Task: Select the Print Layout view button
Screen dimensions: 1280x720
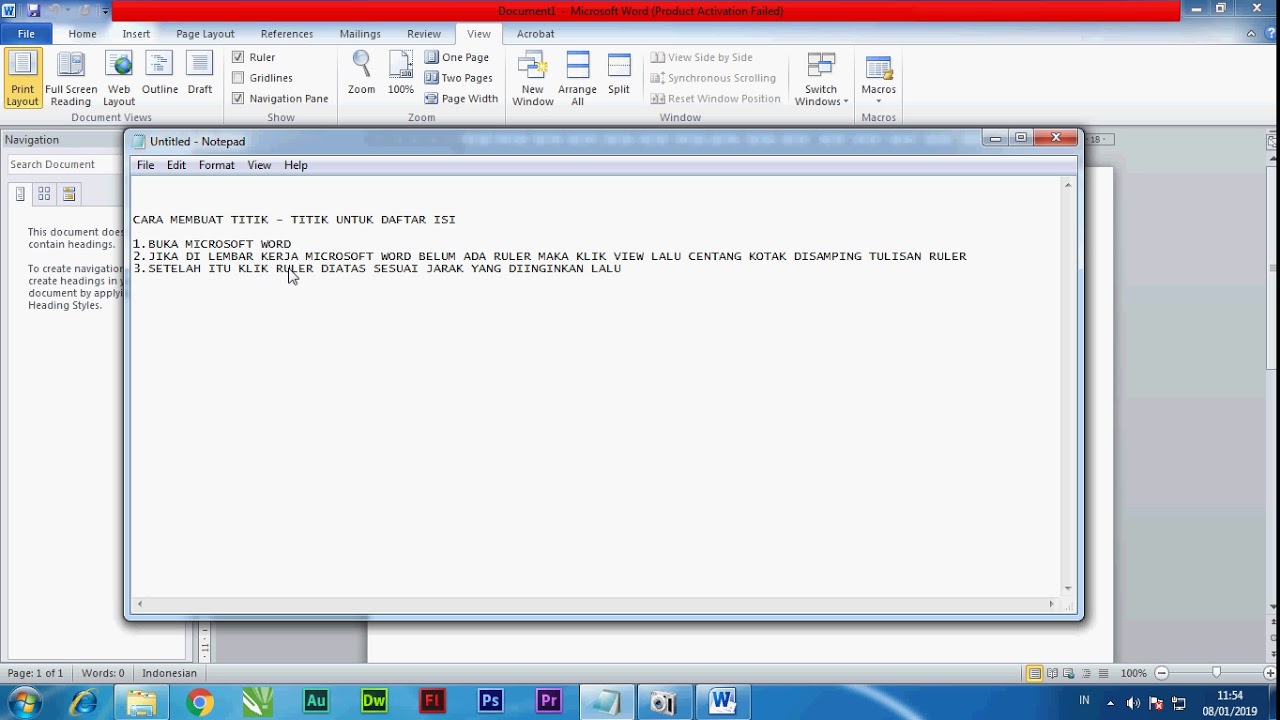Action: point(22,79)
